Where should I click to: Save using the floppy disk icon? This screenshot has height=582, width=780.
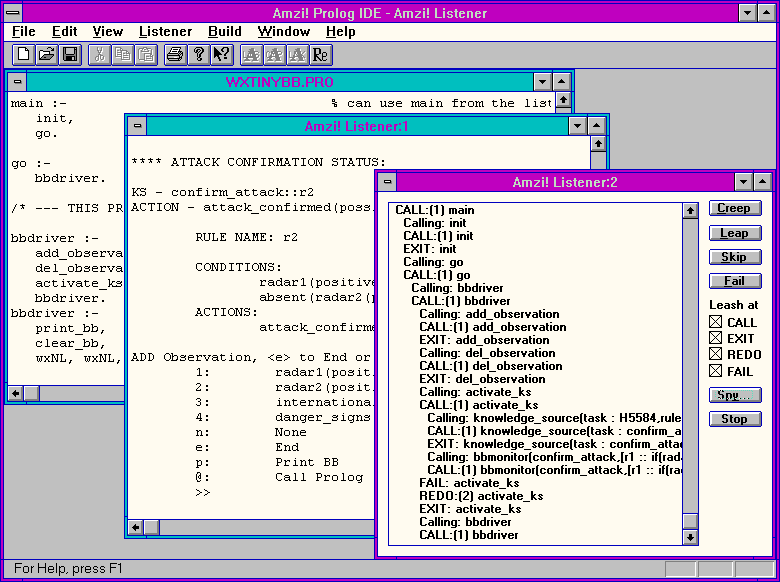pos(70,55)
